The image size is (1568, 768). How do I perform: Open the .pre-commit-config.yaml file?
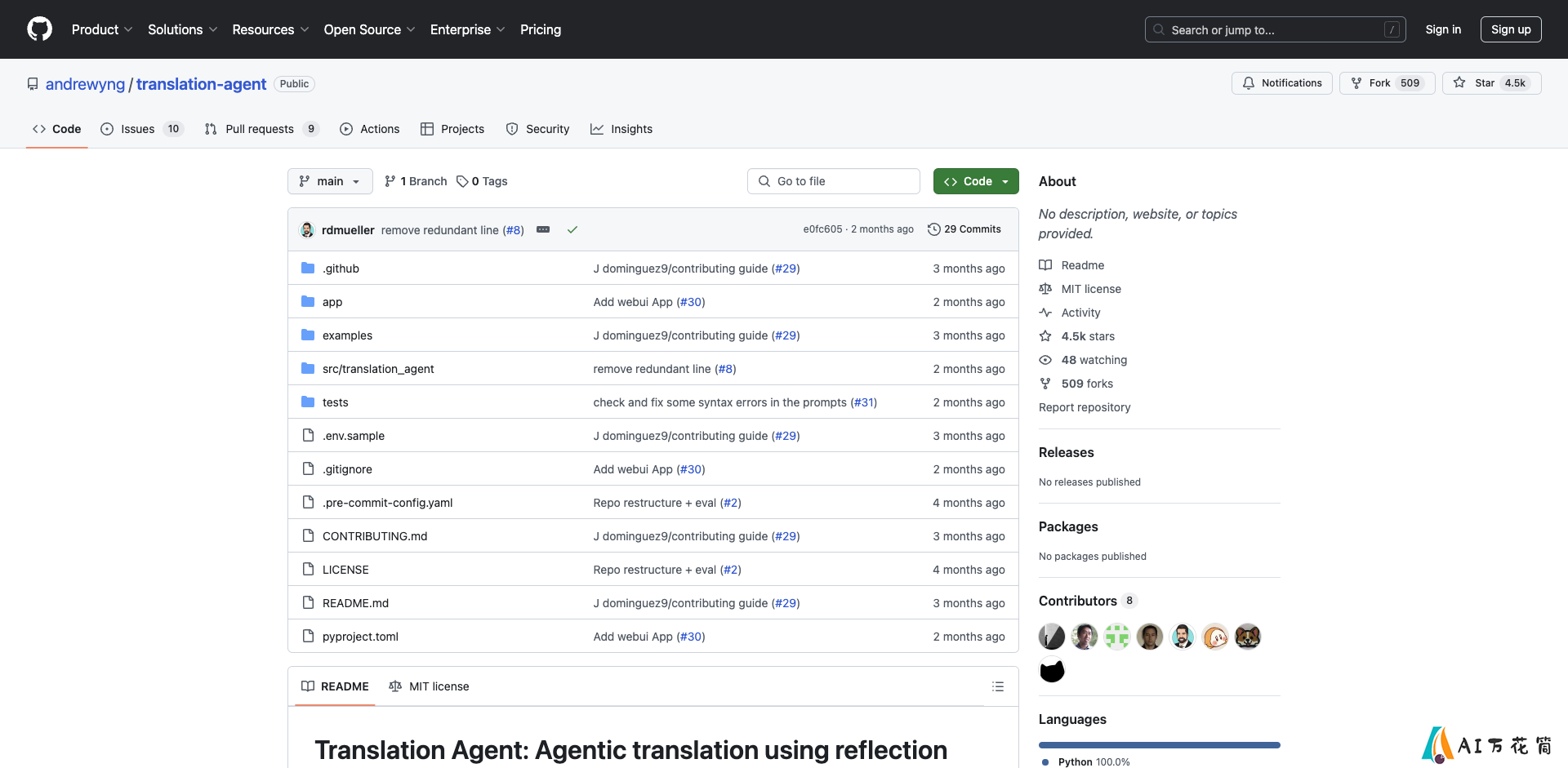point(387,503)
